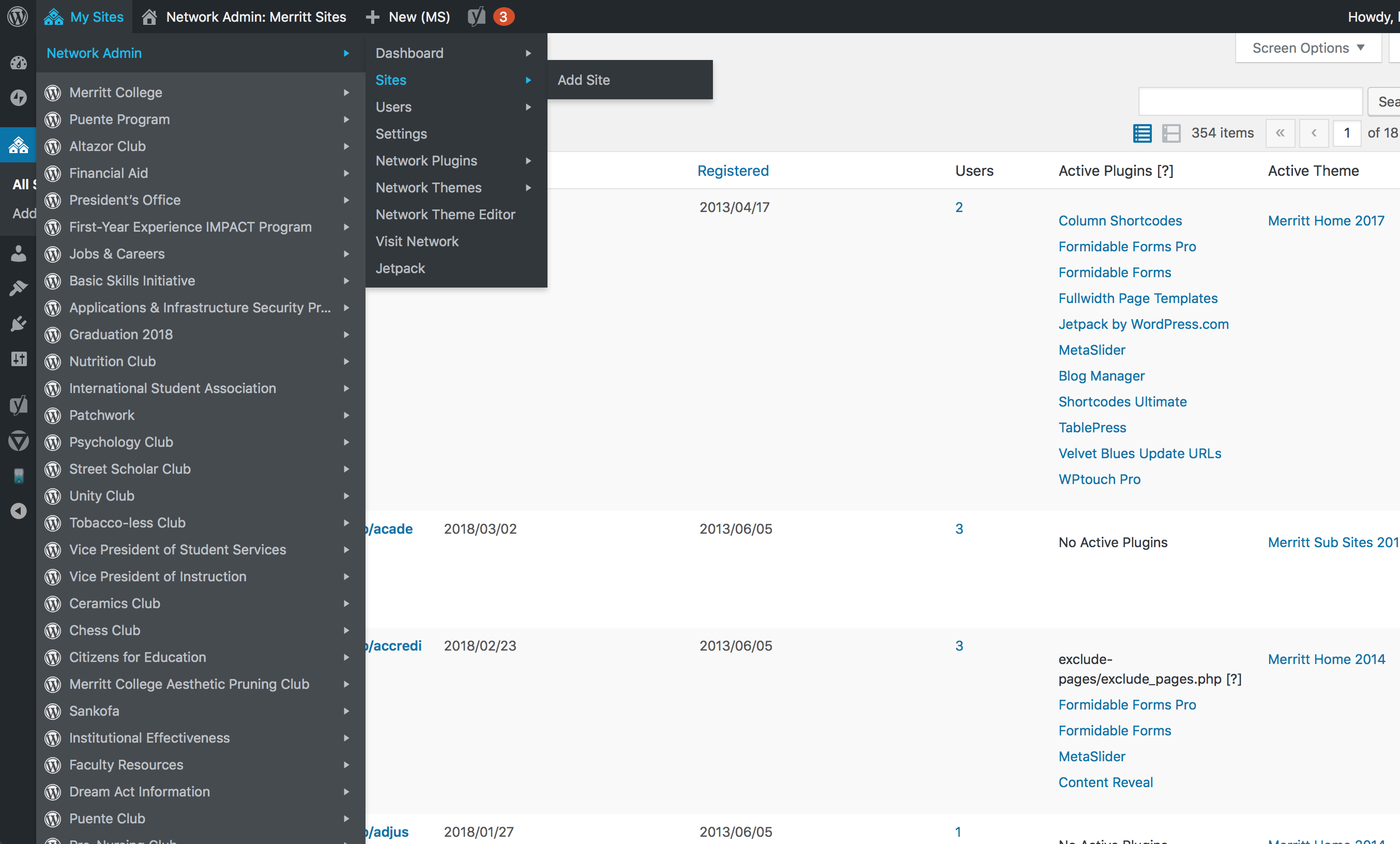This screenshot has height=844, width=1400.
Task: Choose Add Site from the submenu
Action: 584,80
